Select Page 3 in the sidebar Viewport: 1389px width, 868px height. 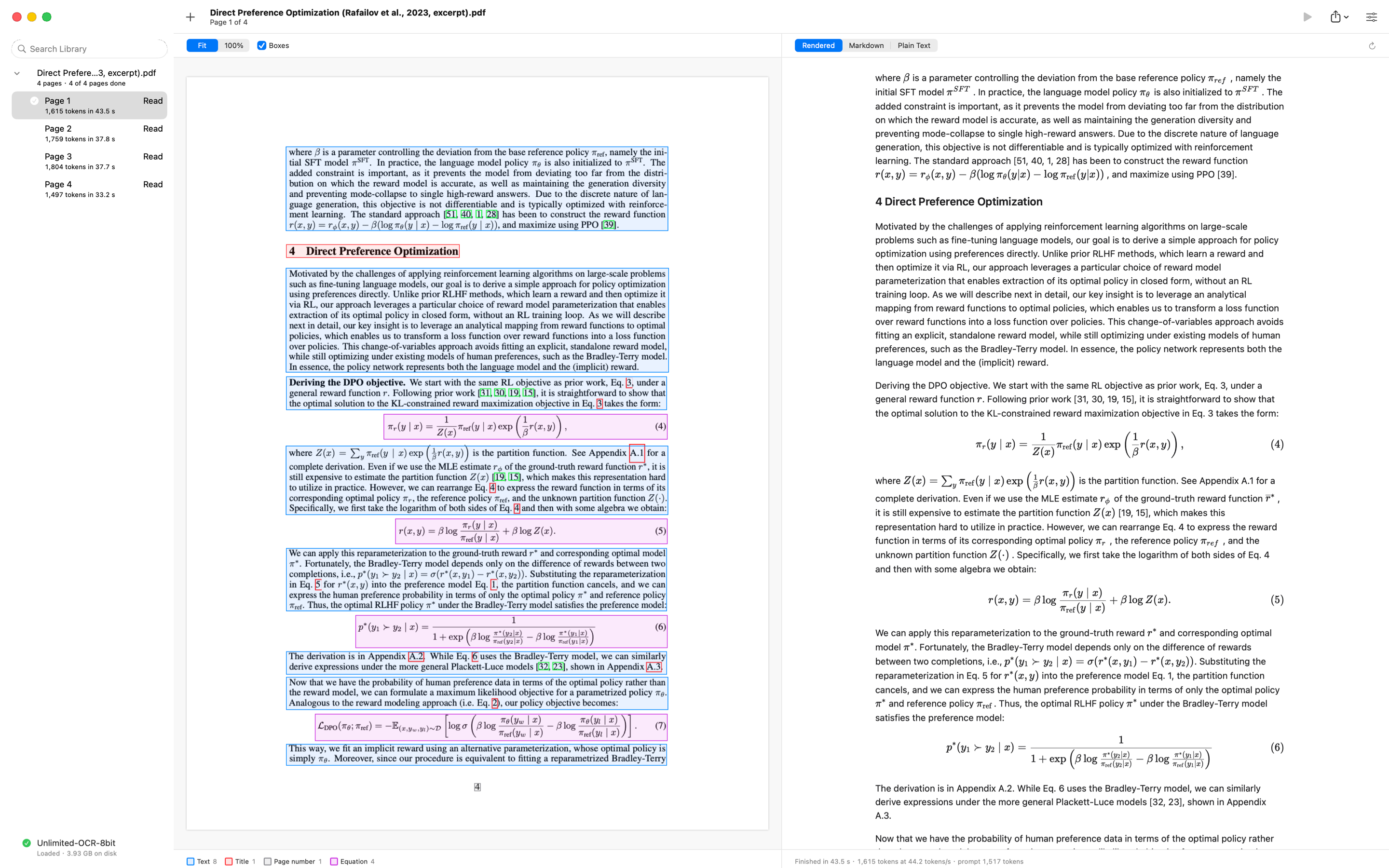pos(90,162)
